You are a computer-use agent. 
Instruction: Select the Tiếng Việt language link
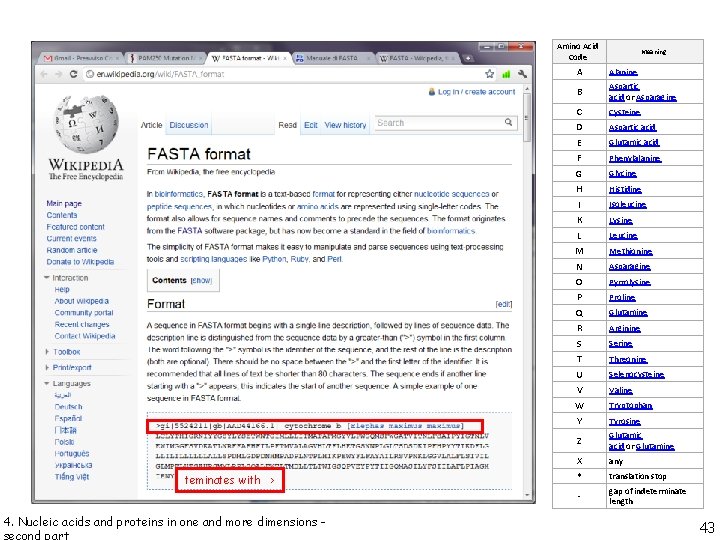coord(72,477)
